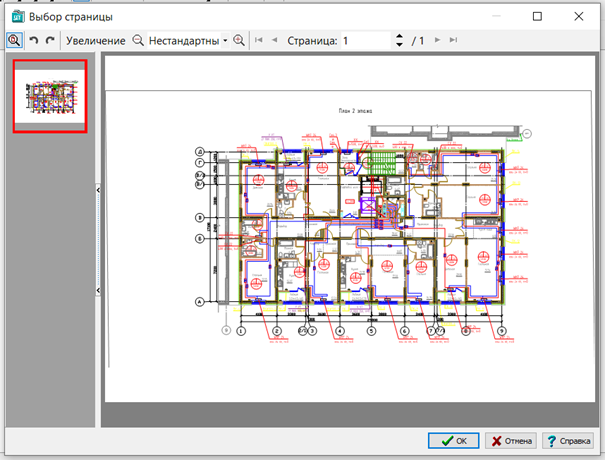Click the Отмена cancel button
This screenshot has width=605, height=460.
[510, 441]
